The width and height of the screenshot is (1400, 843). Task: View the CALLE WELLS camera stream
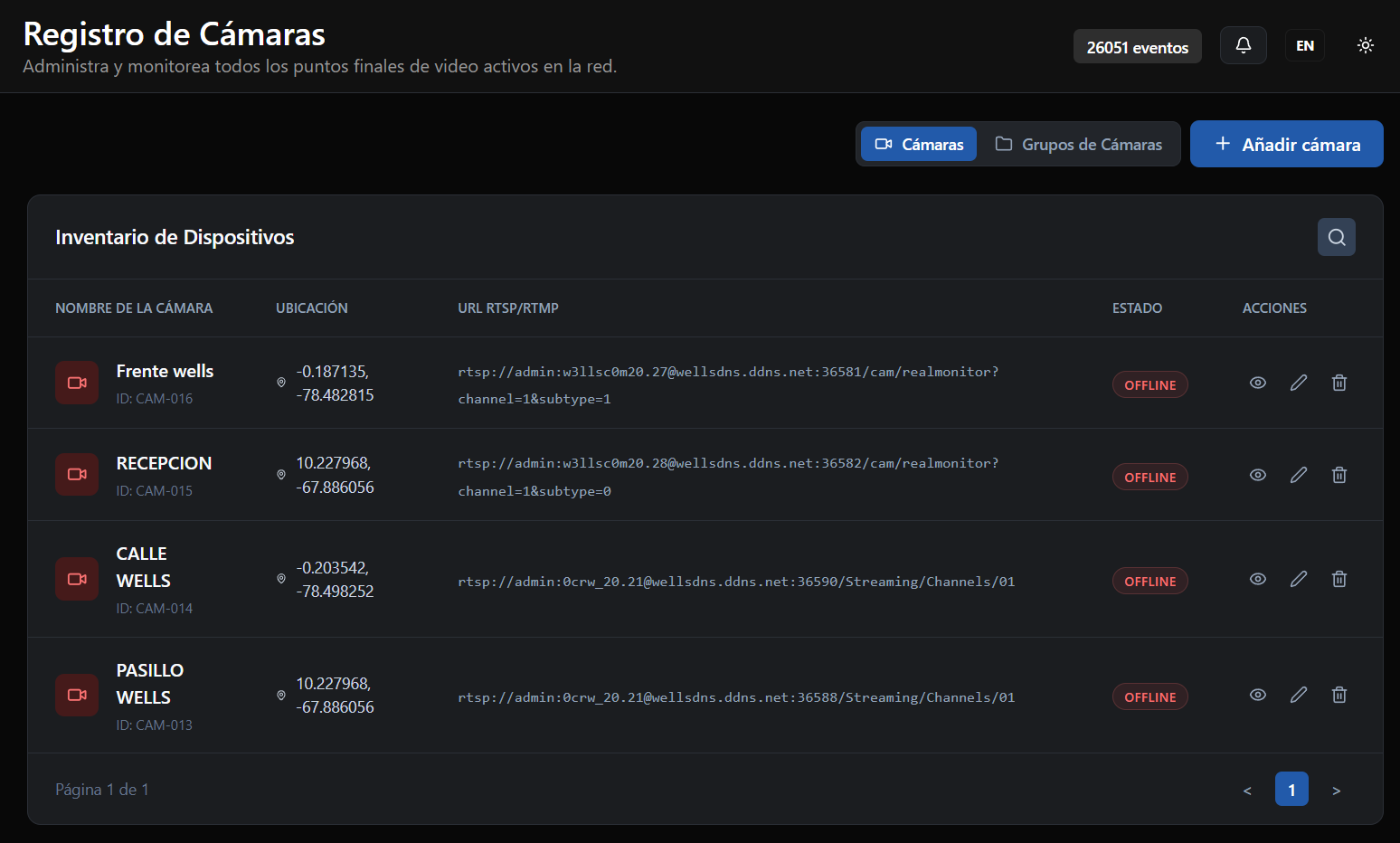[1258, 579]
